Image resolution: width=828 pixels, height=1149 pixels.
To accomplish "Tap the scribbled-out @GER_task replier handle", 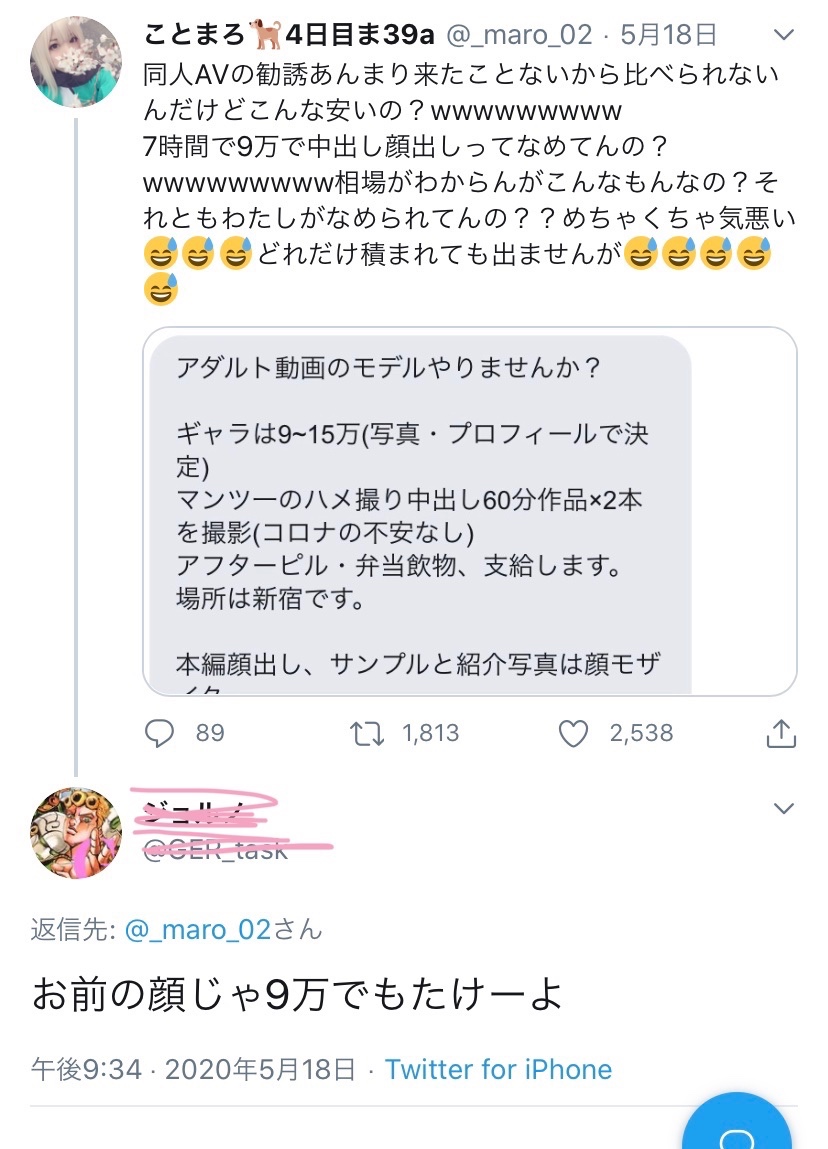I will point(215,850).
